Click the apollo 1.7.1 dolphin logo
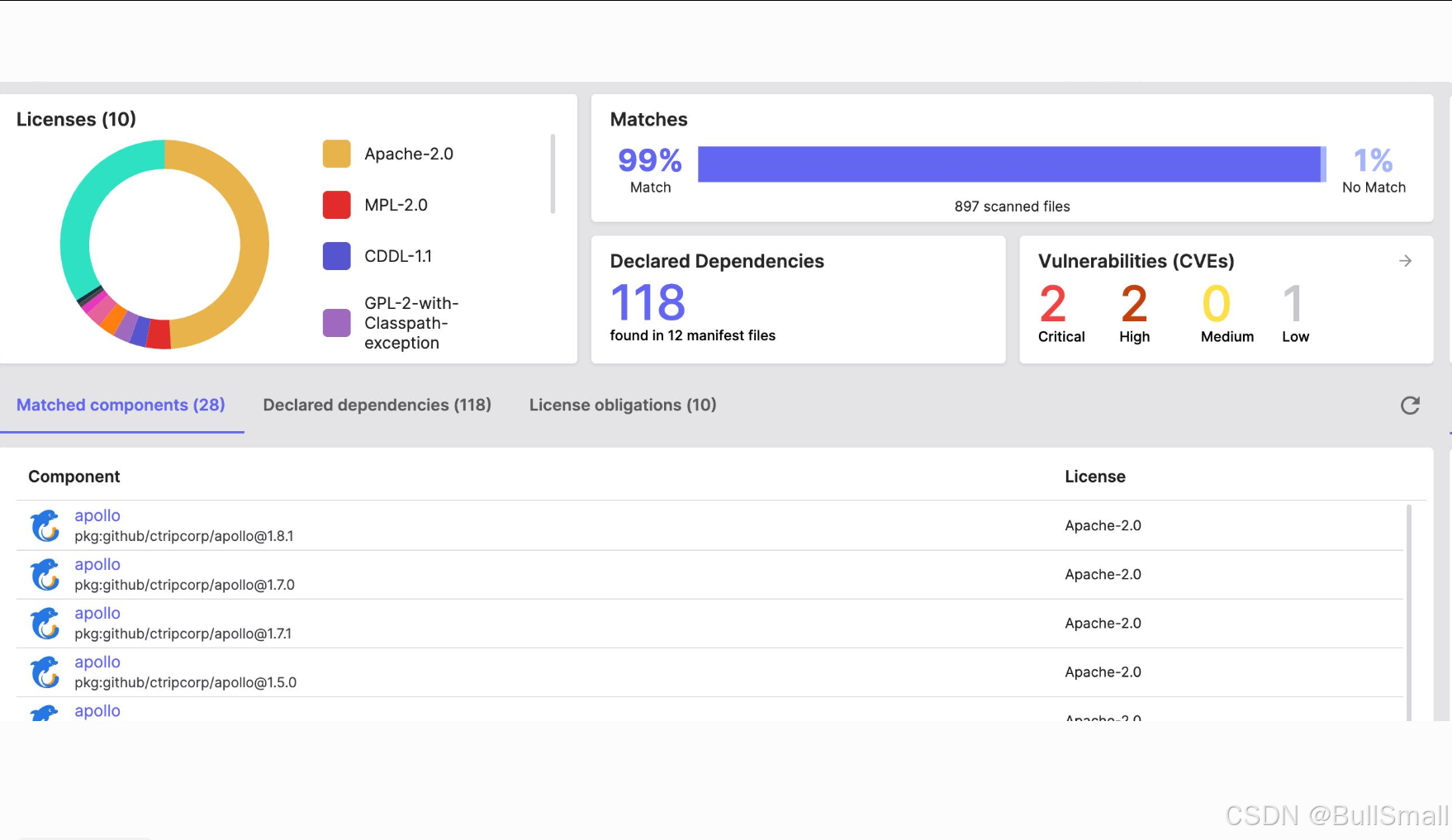Image resolution: width=1452 pixels, height=840 pixels. coord(45,623)
